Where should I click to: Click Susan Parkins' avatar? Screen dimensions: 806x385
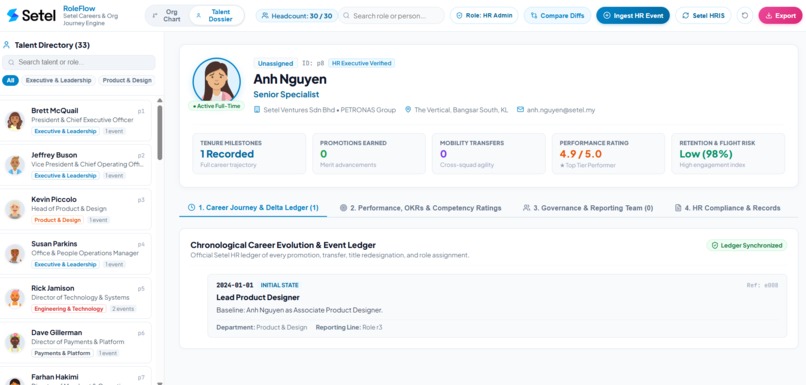click(x=14, y=254)
